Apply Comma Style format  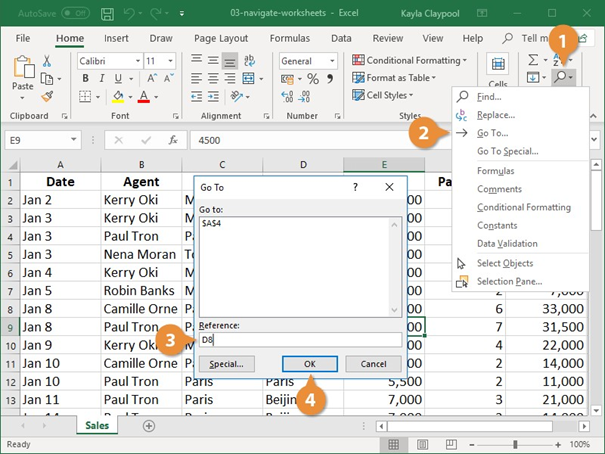click(330, 79)
